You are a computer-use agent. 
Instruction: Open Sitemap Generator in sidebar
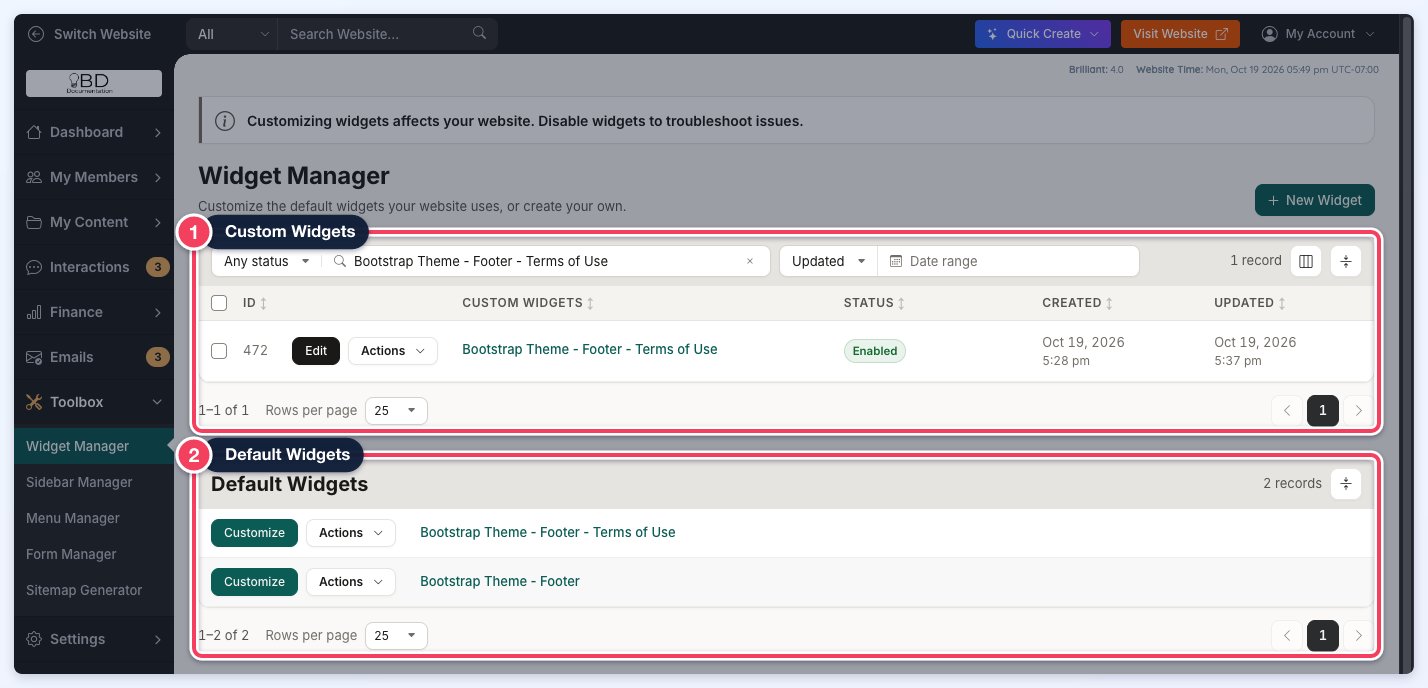(84, 590)
